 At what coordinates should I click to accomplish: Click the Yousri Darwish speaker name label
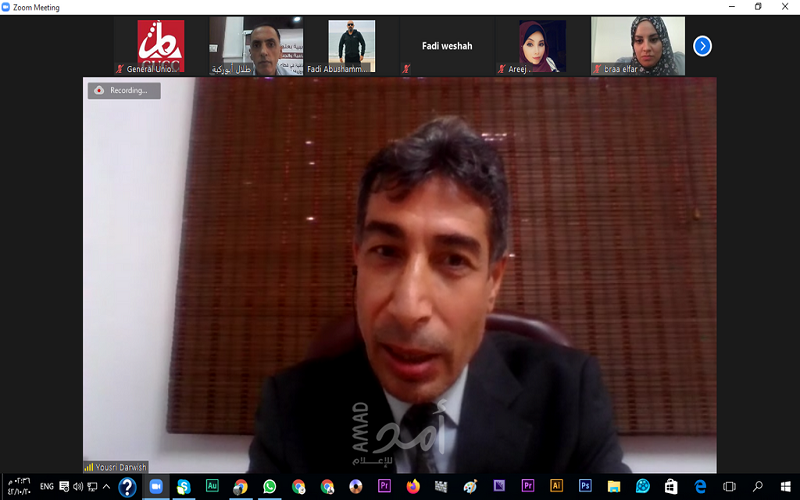121,467
